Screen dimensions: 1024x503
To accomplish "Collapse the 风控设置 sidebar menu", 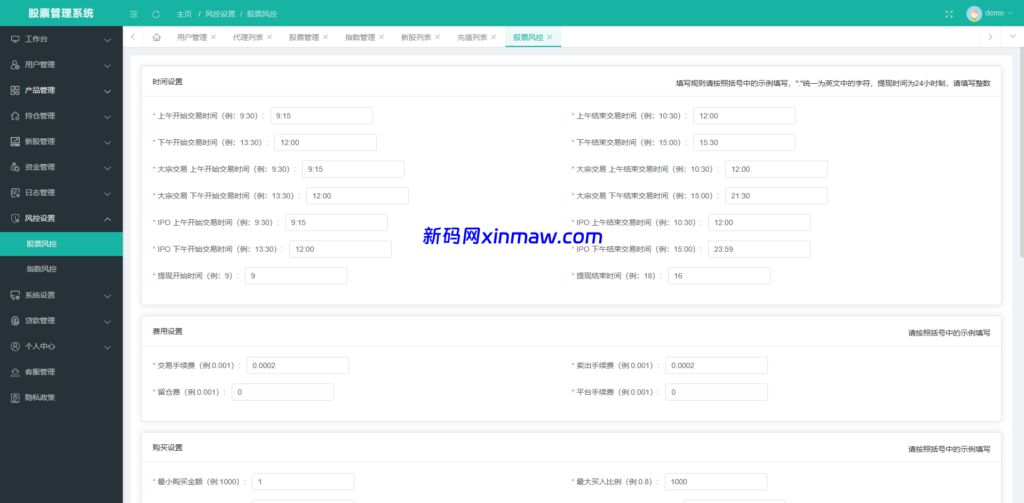I will pos(60,218).
